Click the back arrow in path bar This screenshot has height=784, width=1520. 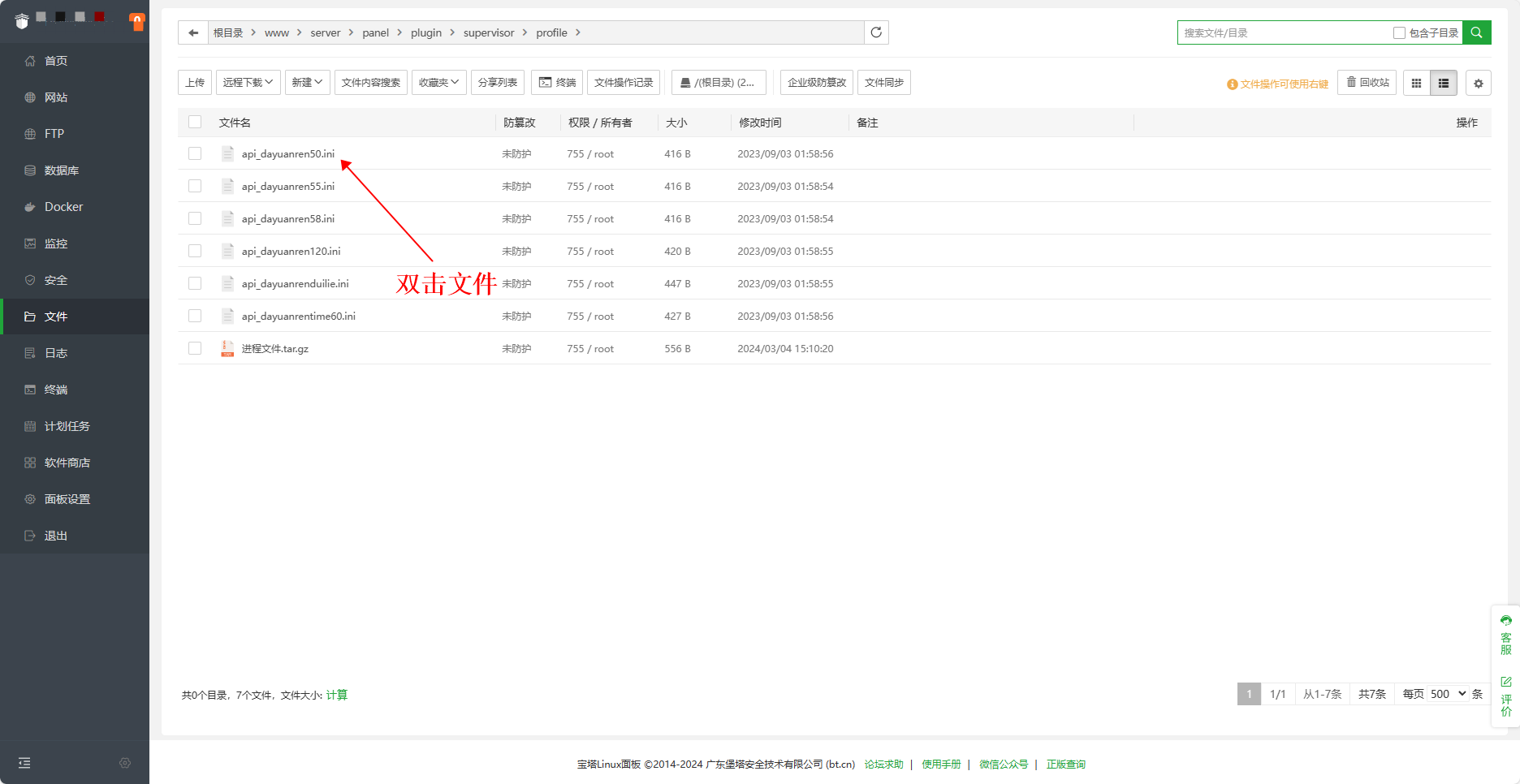click(x=193, y=32)
